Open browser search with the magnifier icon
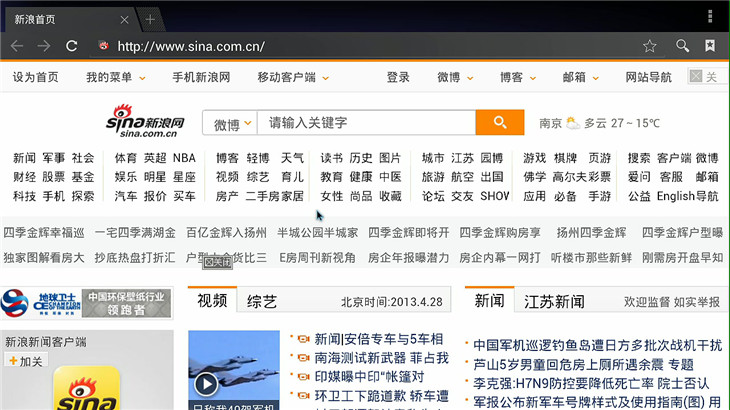Screen dimensions: 730x410 tap(683, 46)
